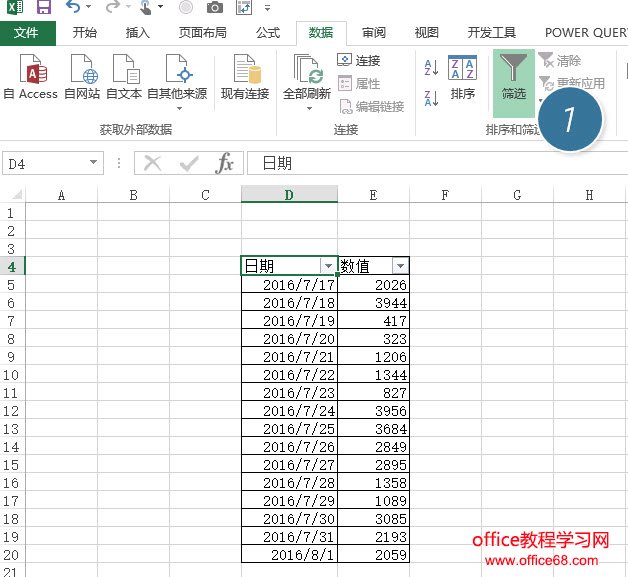Select the cell with value 2059
Screen dimensions: 628x577
click(x=373, y=555)
